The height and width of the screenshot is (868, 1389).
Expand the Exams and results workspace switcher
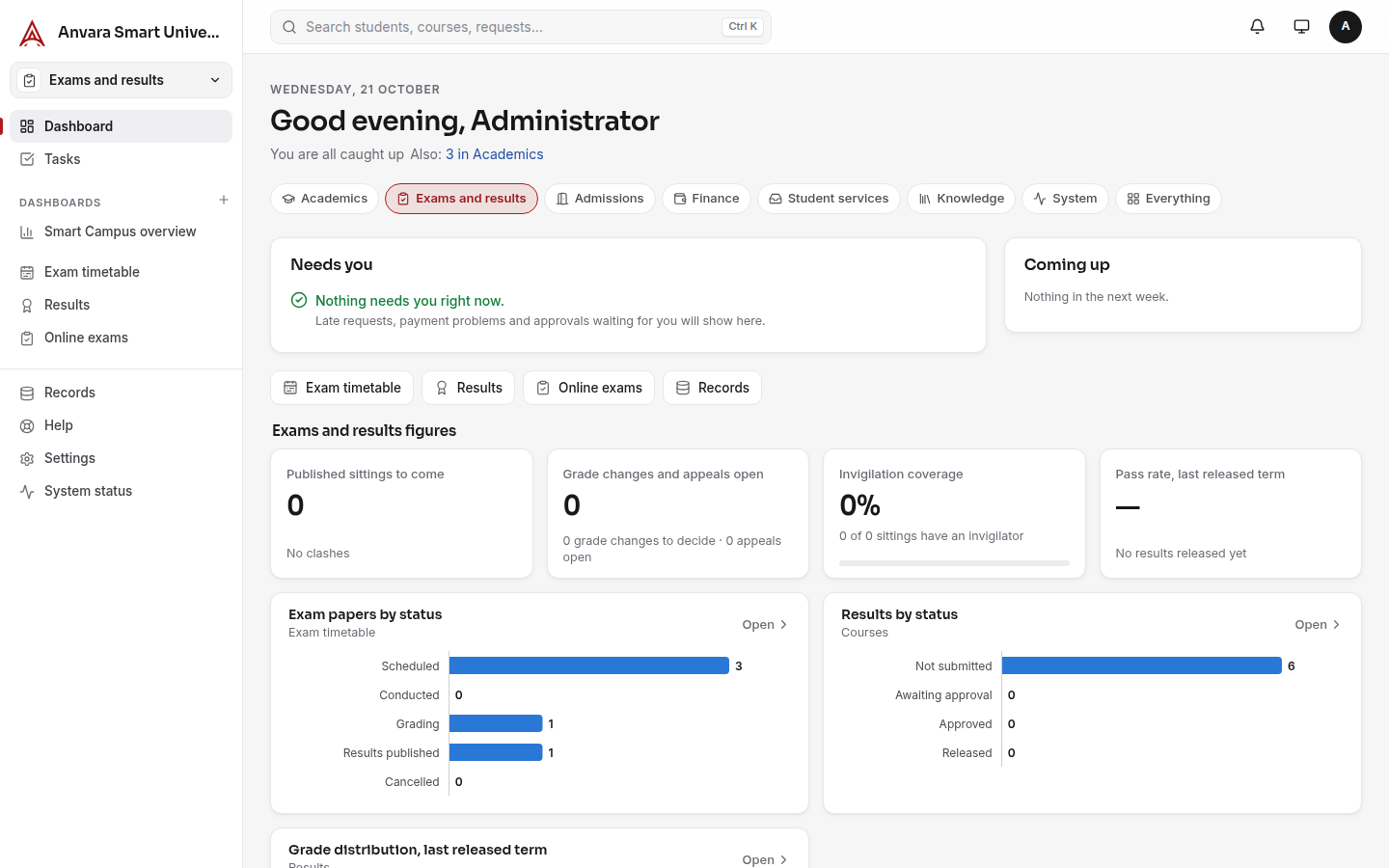click(x=121, y=80)
